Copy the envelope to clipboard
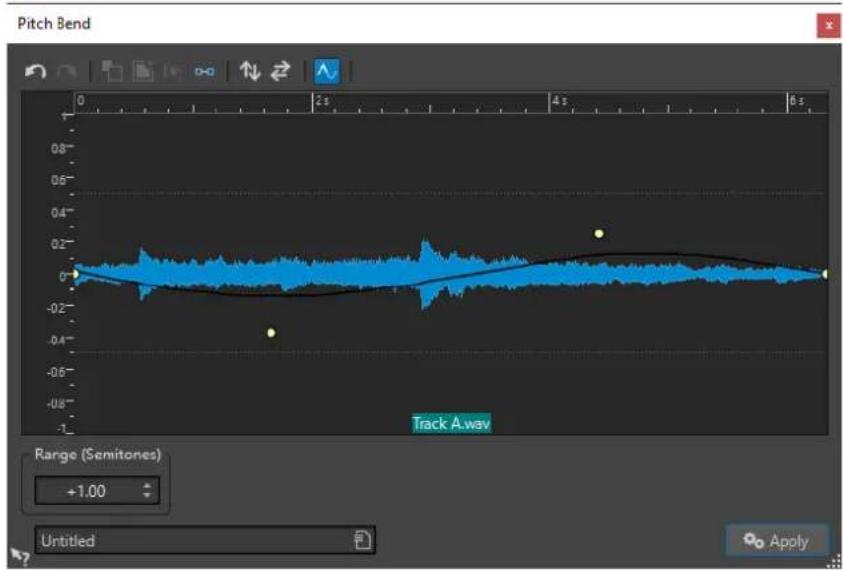The image size is (843, 571). (x=112, y=71)
